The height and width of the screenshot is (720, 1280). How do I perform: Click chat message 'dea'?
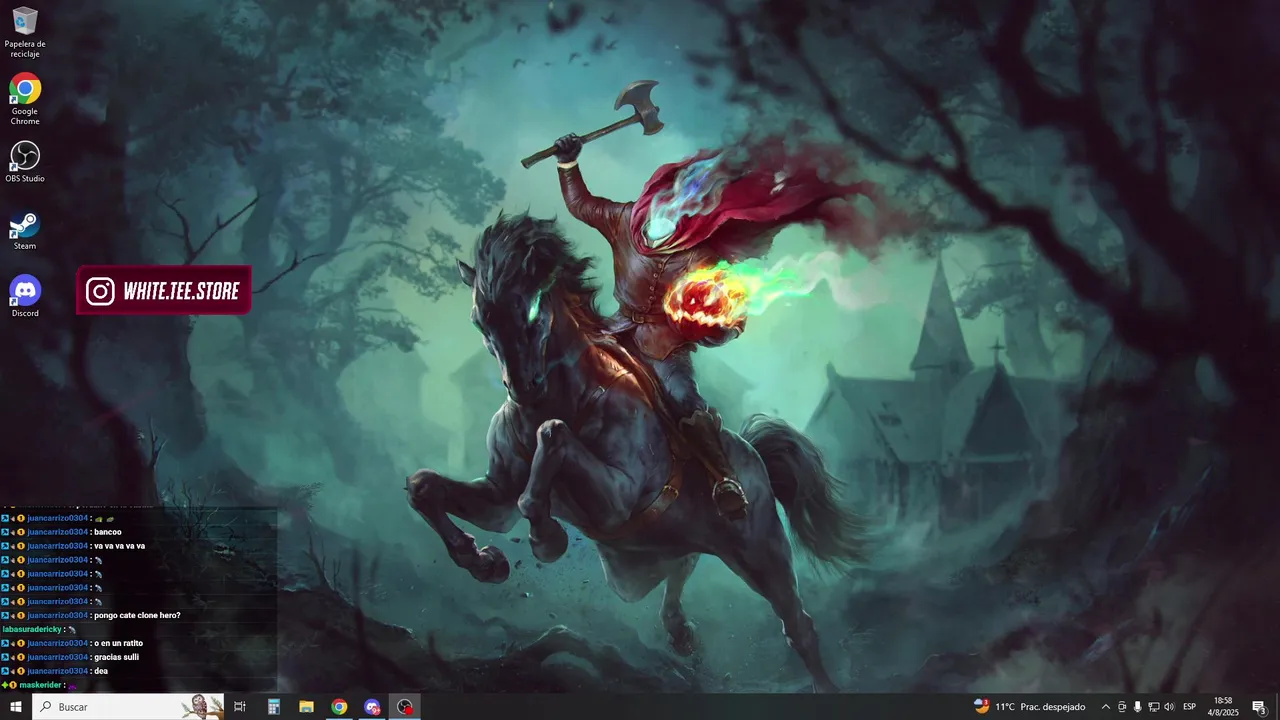click(x=101, y=671)
